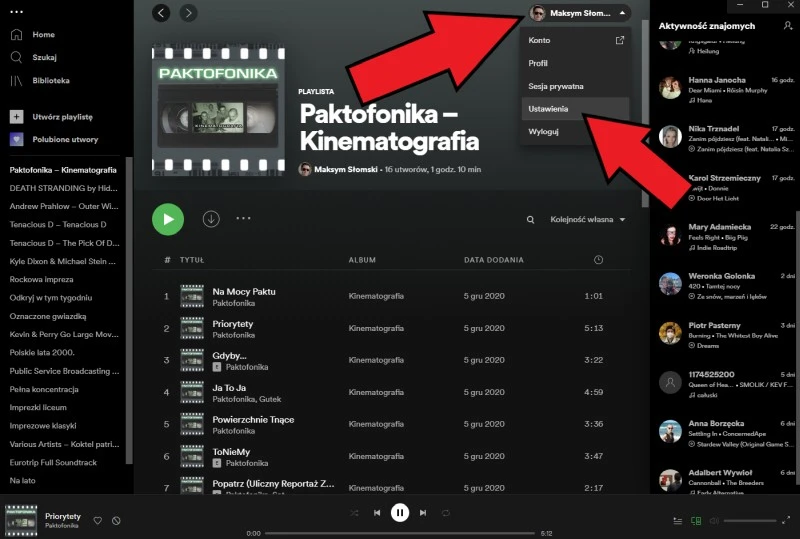The height and width of the screenshot is (539, 800).
Task: Open the external link icon beside Konto
Action: 620,40
